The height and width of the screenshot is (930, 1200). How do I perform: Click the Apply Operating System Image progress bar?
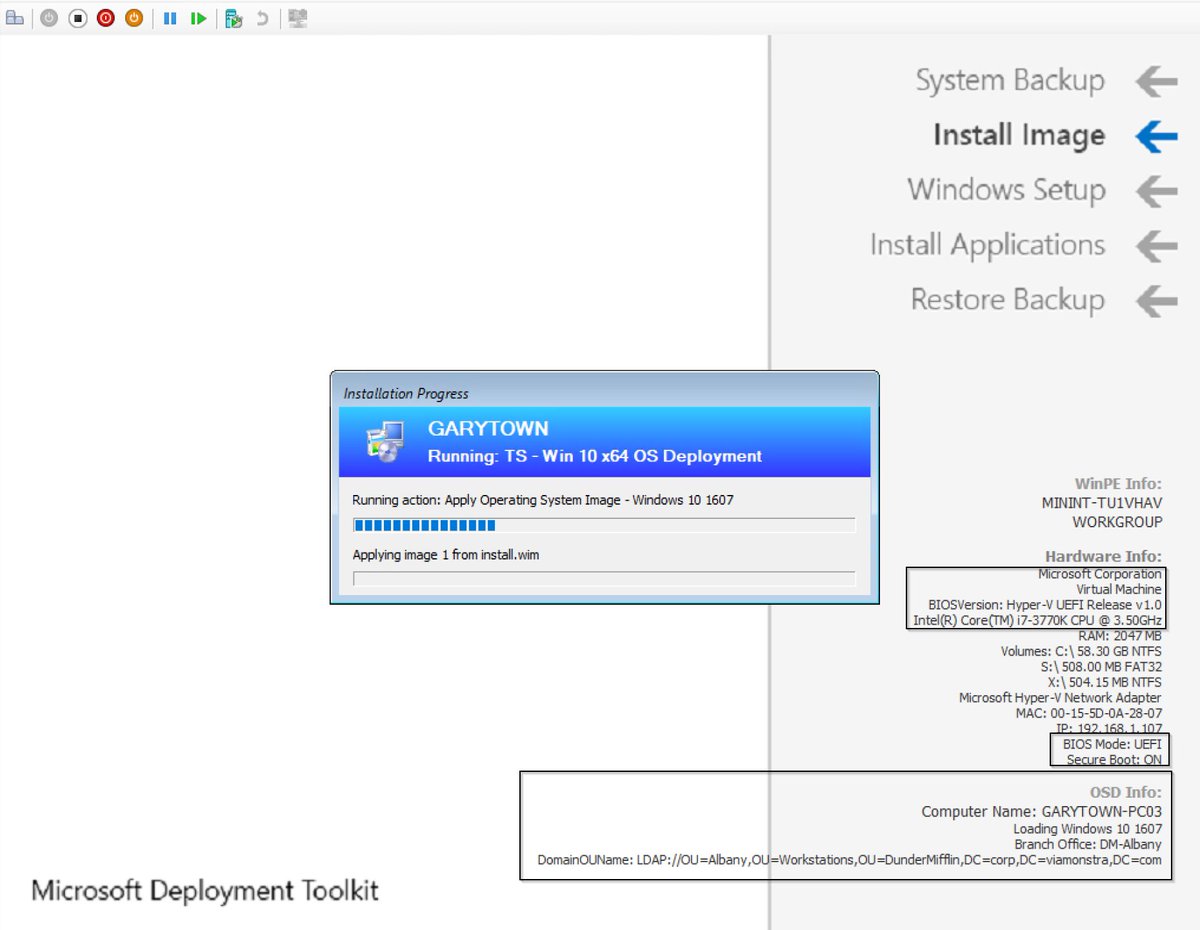point(604,525)
